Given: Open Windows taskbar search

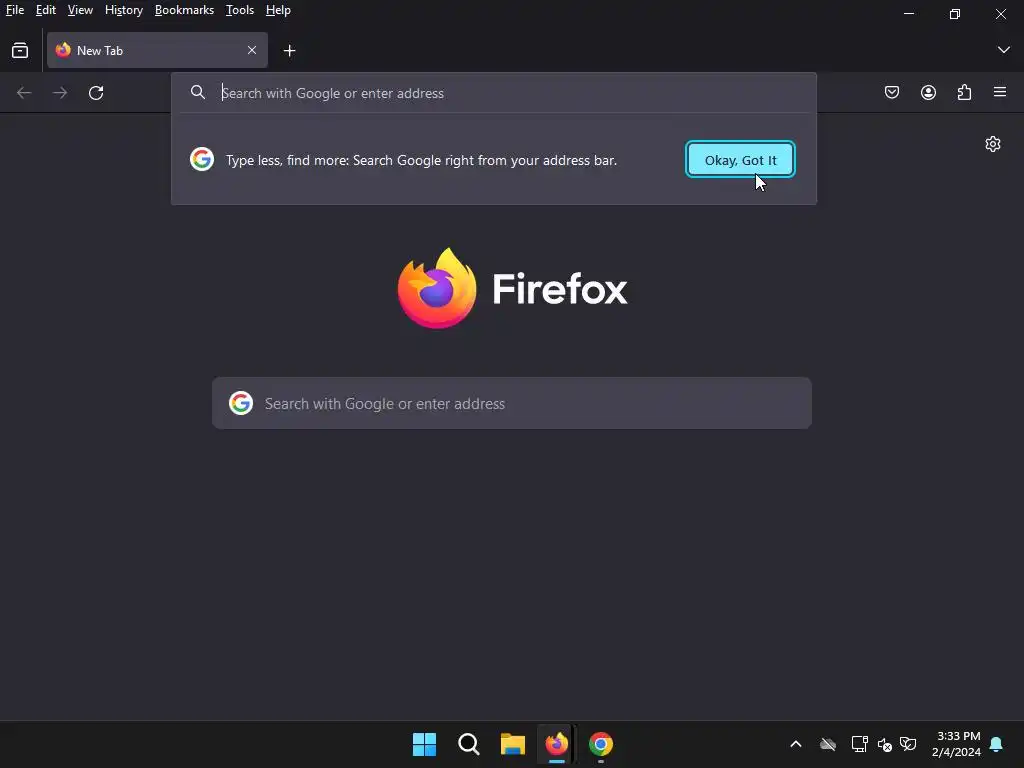Looking at the screenshot, I should (469, 744).
